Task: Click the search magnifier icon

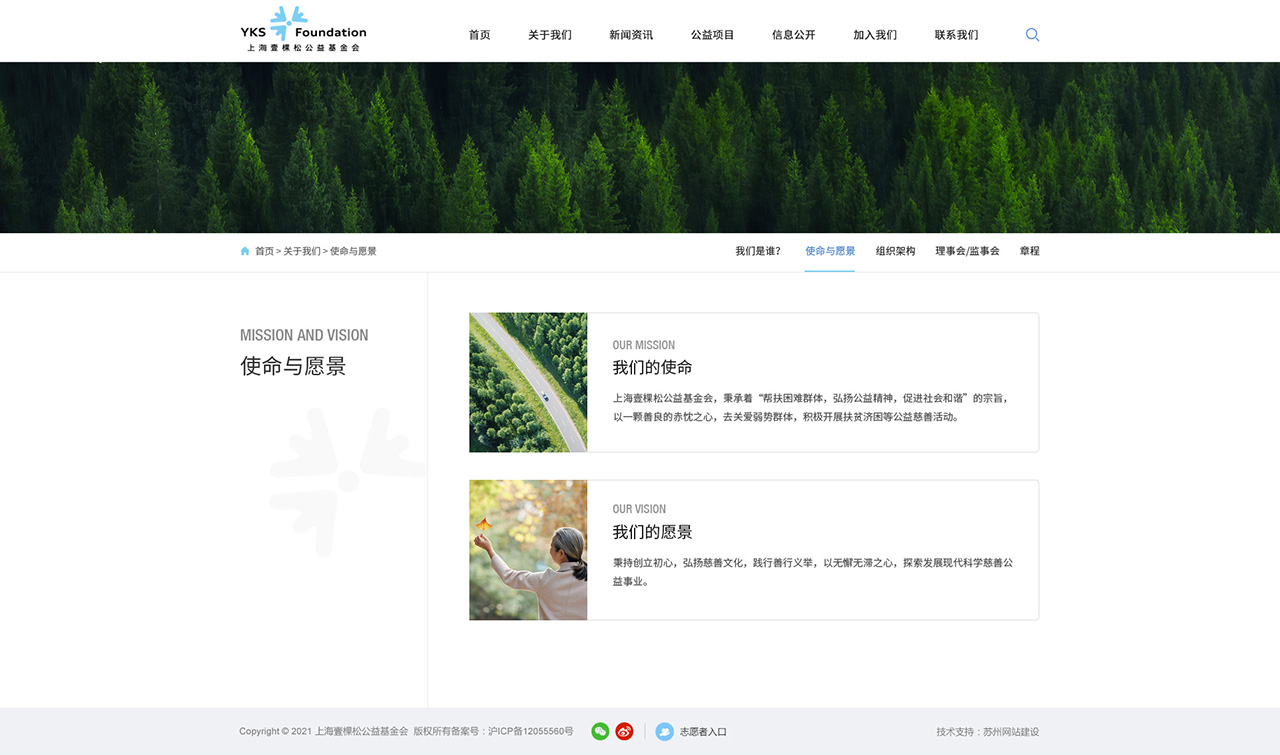Action: point(1032,35)
